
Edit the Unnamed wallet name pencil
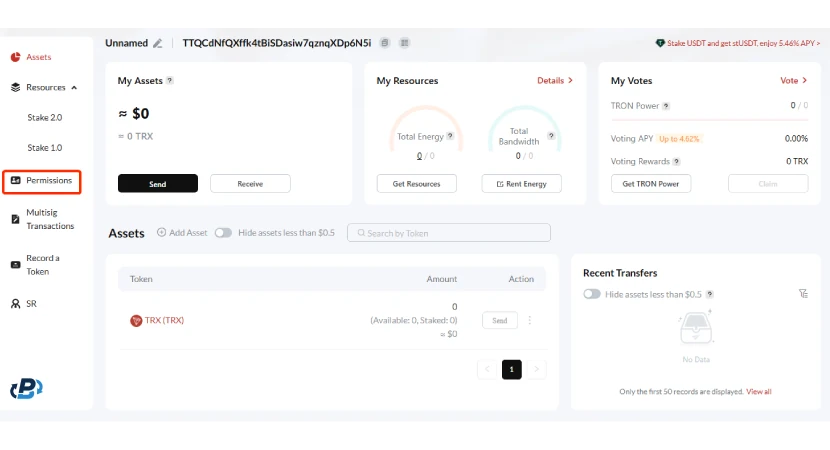(158, 43)
